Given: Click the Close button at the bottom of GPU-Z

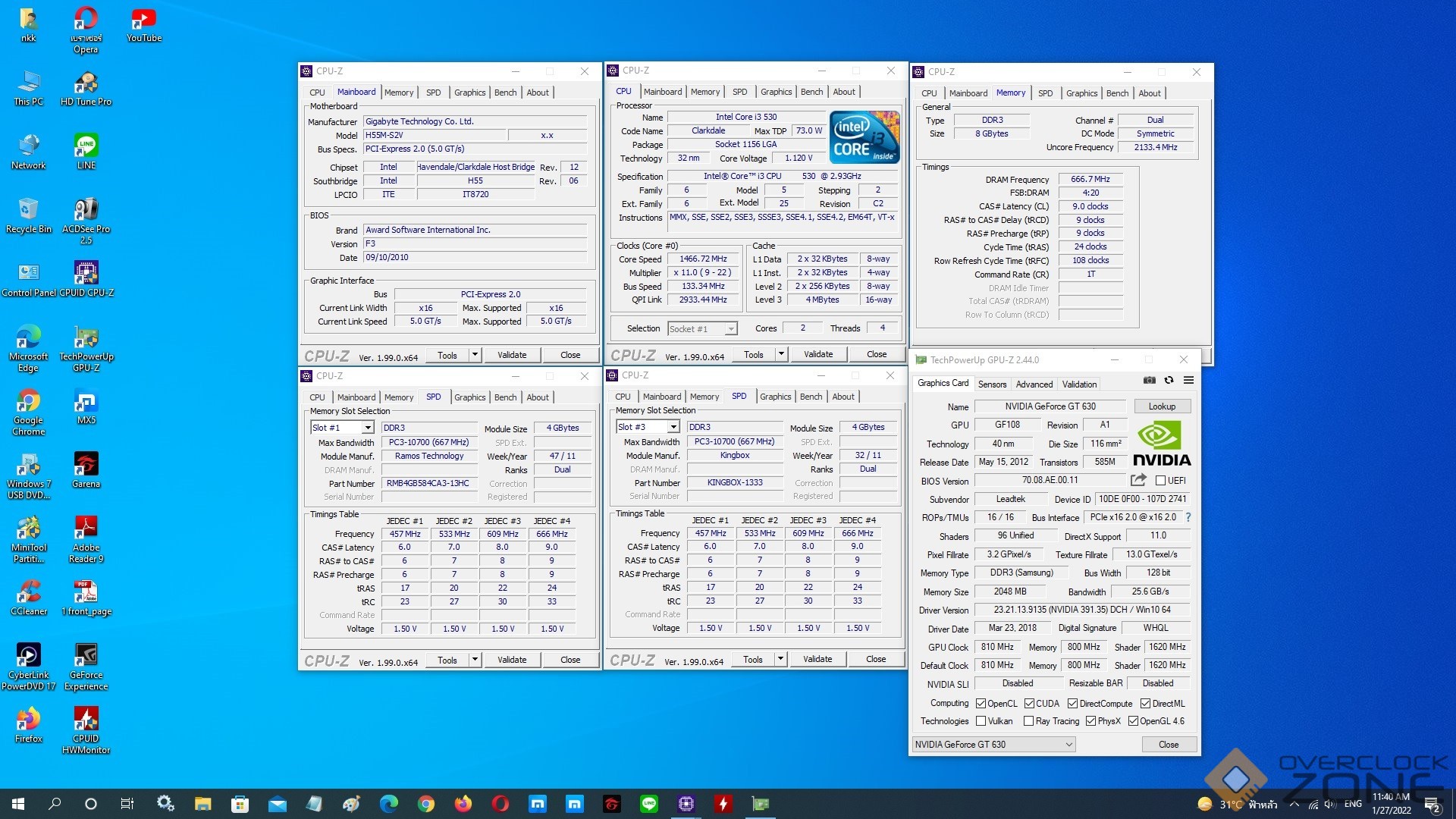Looking at the screenshot, I should (1169, 745).
